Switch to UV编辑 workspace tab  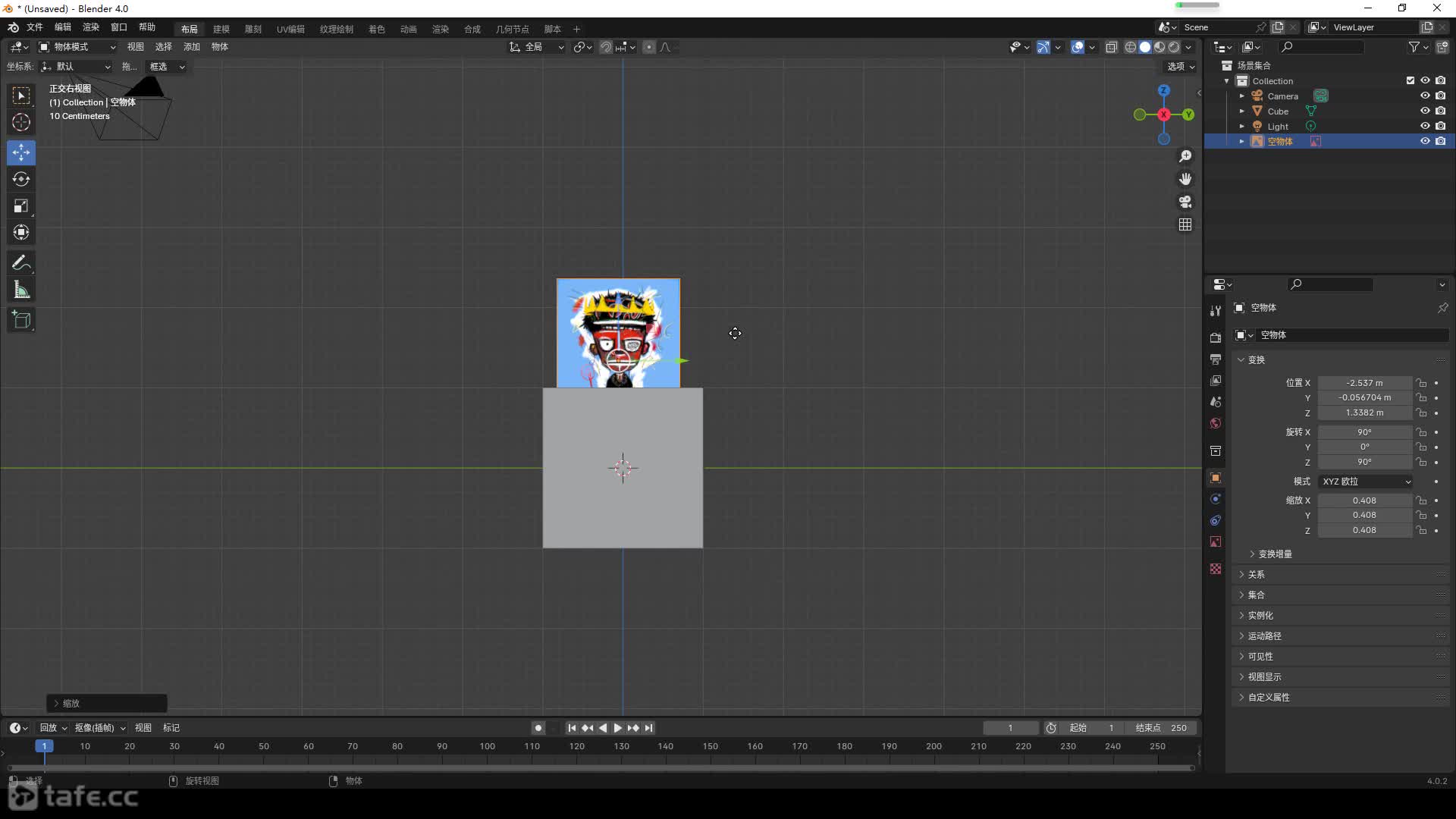[x=290, y=29]
